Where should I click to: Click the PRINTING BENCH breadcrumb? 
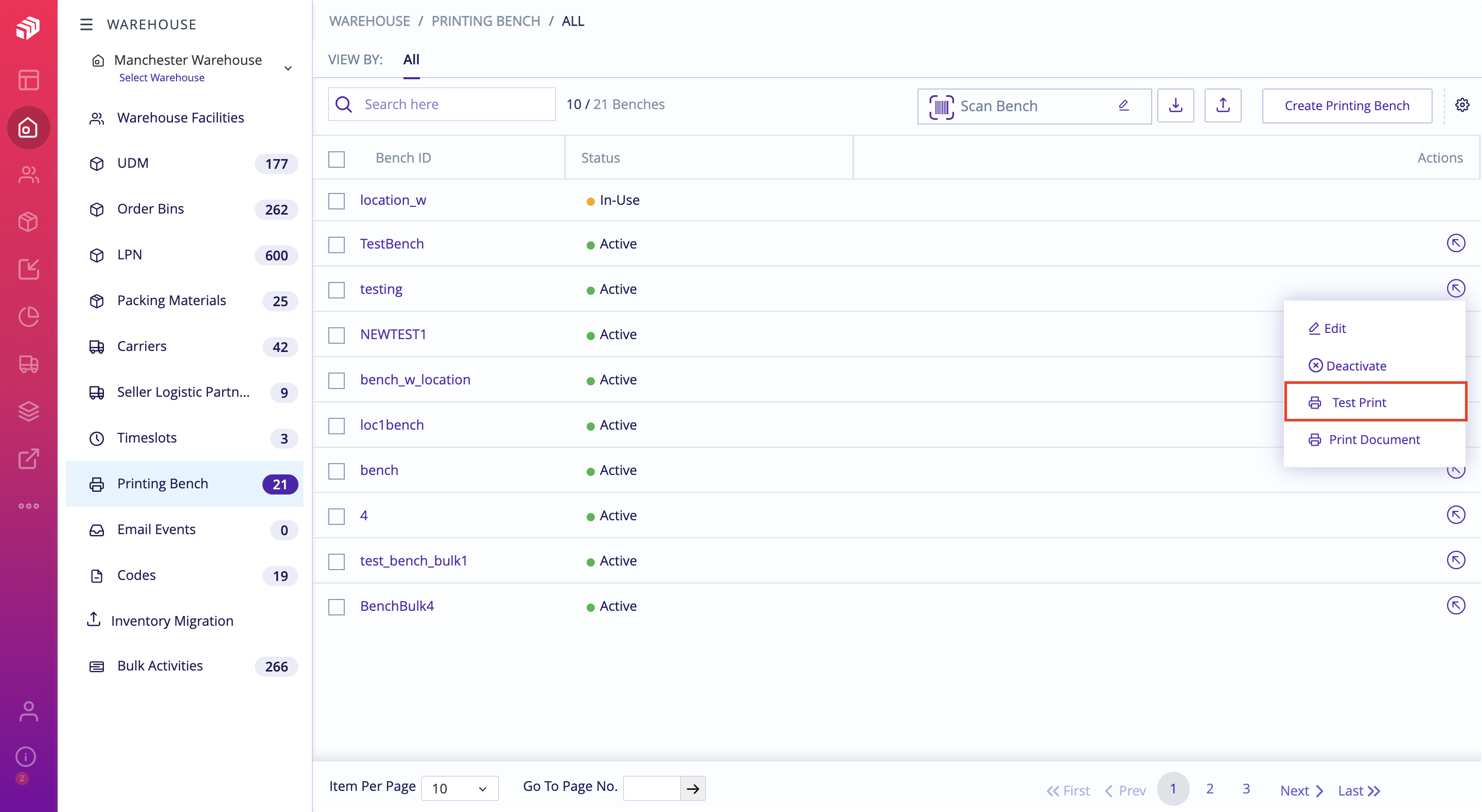coord(486,21)
